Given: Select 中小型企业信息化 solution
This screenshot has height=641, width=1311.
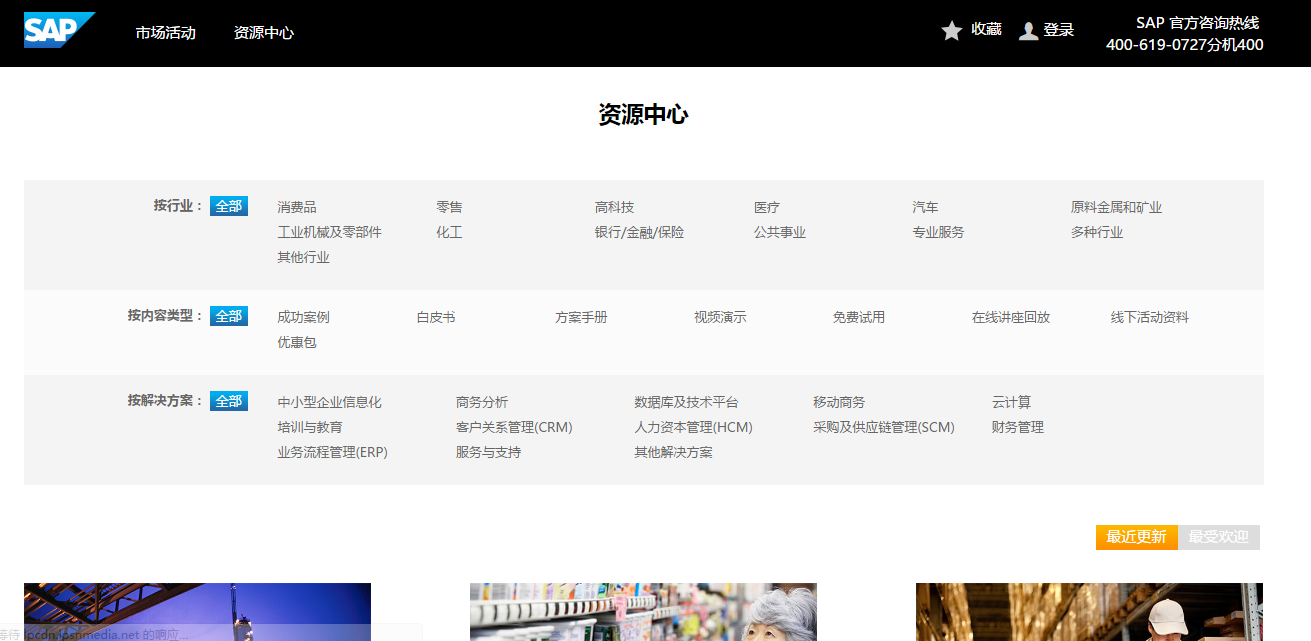Looking at the screenshot, I should pos(329,403).
